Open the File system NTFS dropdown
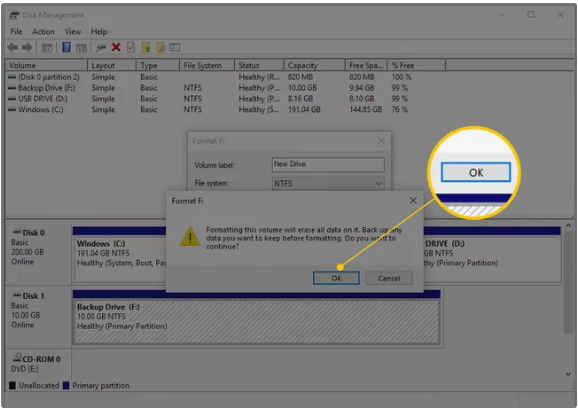Screen dimensions: 578x408 (328, 184)
